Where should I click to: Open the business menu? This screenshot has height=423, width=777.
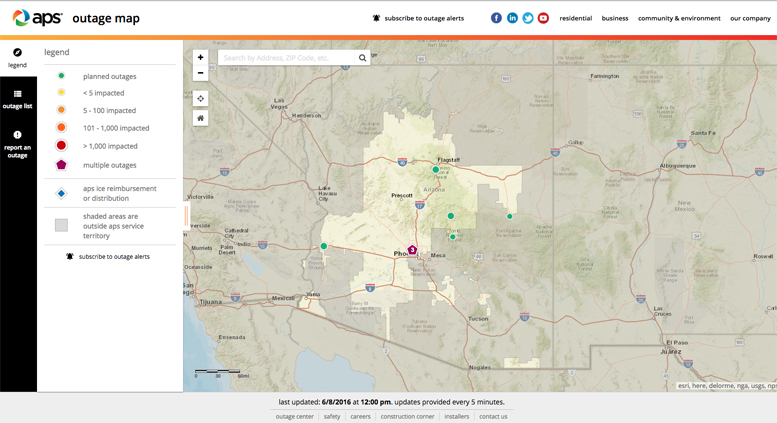click(614, 18)
